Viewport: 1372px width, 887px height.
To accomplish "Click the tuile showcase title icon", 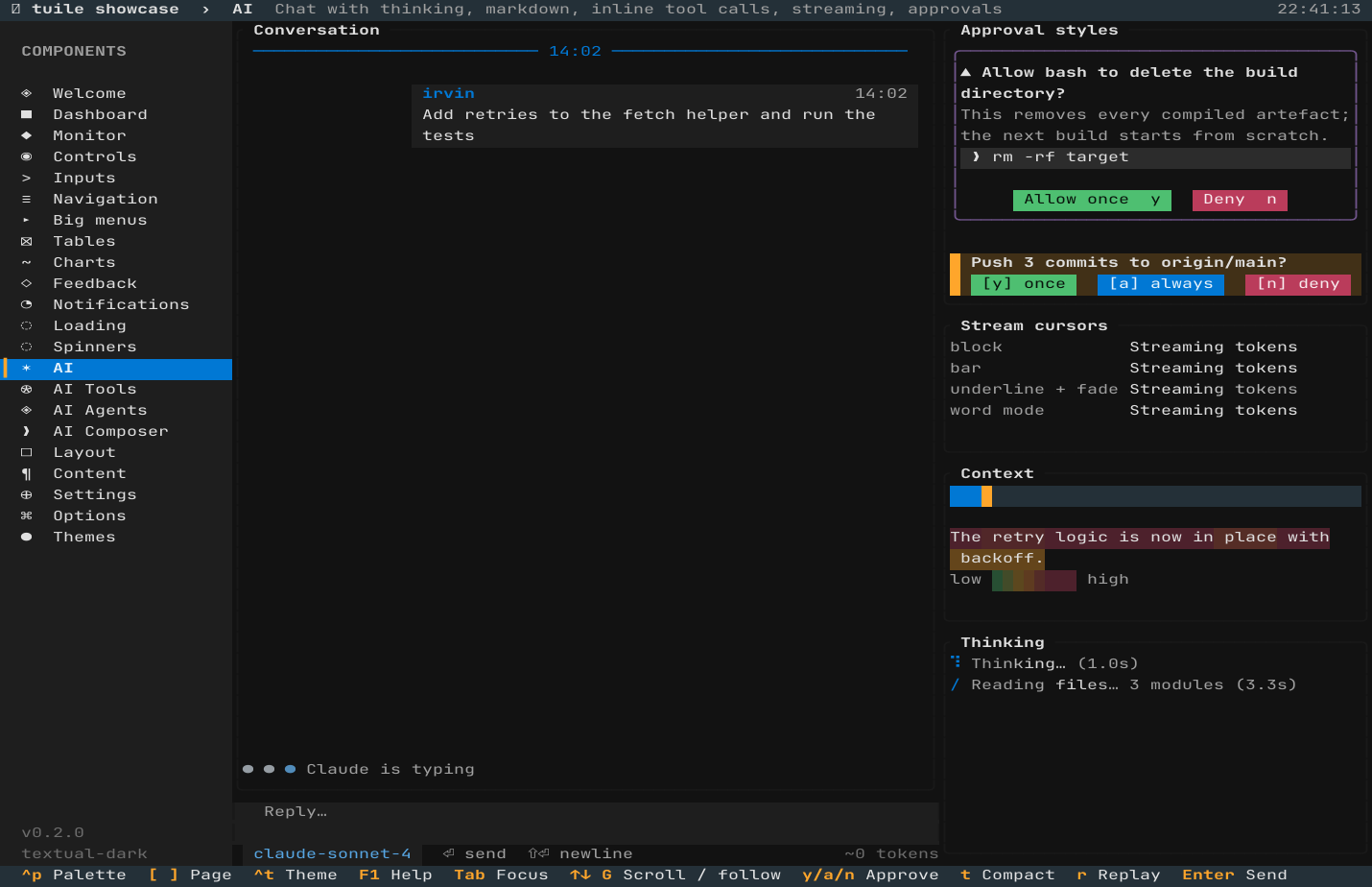I will [x=15, y=10].
